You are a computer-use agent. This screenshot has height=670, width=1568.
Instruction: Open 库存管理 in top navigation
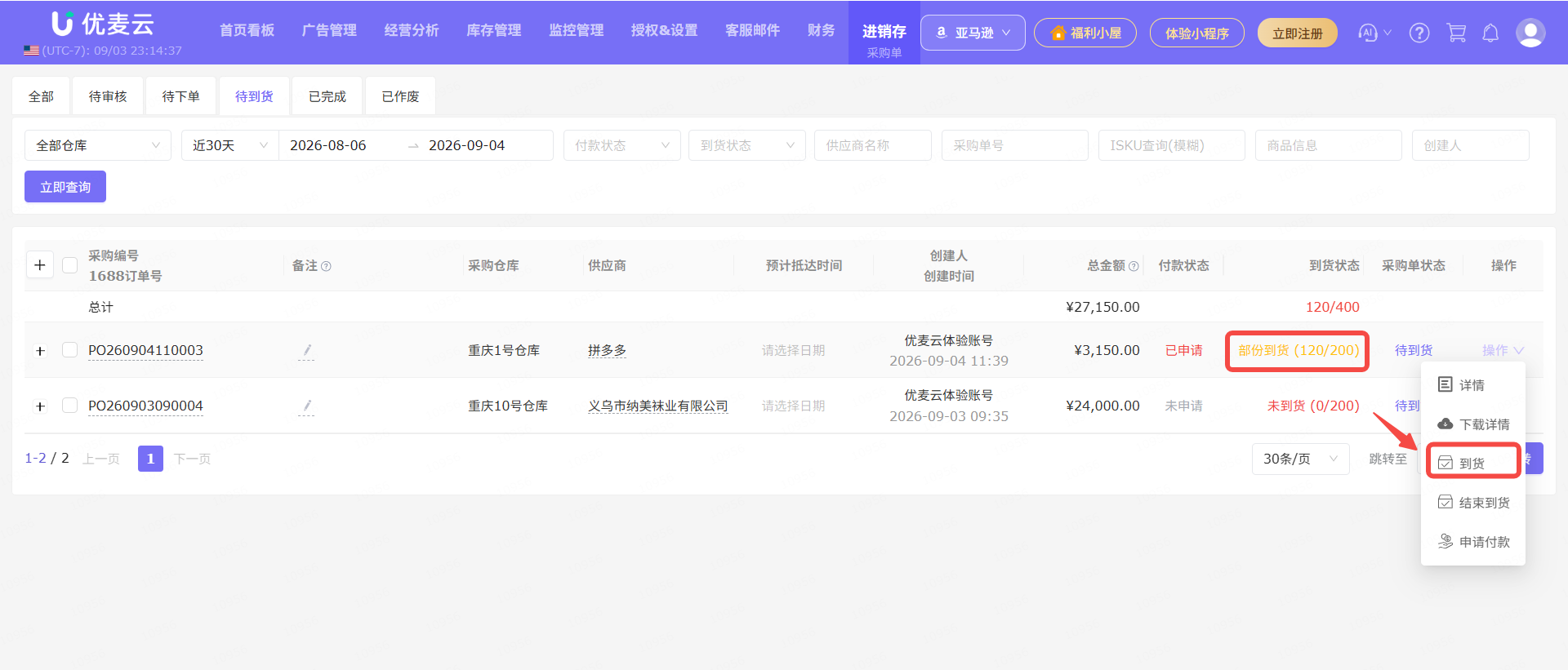pyautogui.click(x=494, y=30)
